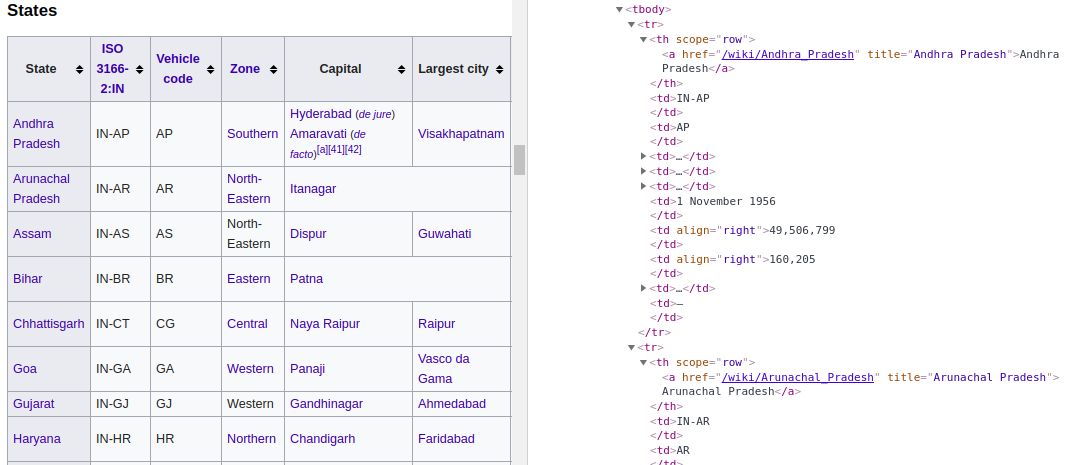Viewport: 1084px width, 465px height.
Task: Open the Panaji link
Action: 308,369
